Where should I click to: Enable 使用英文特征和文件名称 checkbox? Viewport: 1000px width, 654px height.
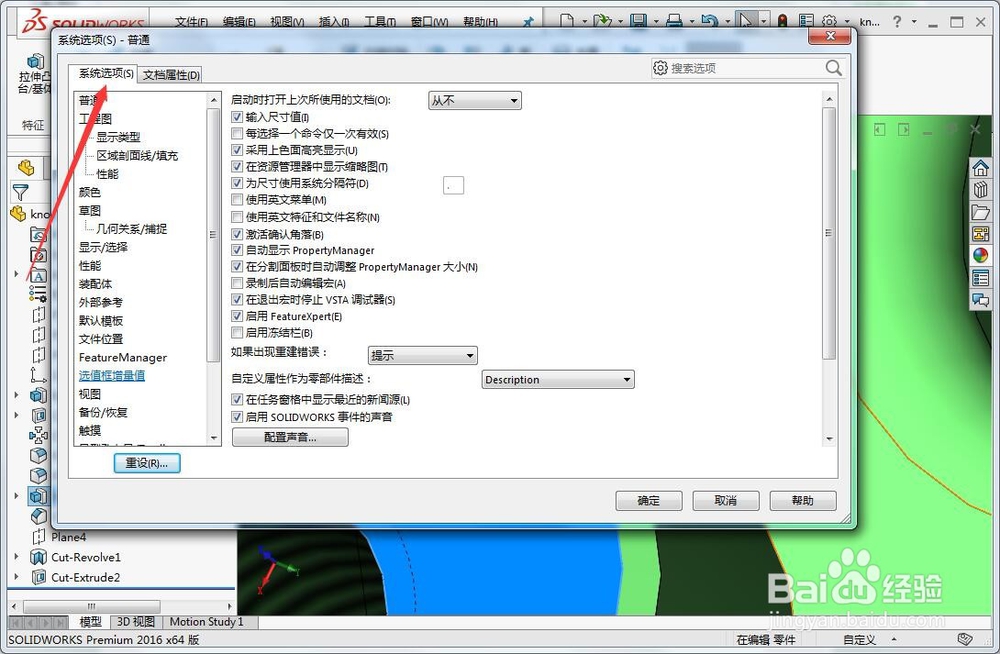pyautogui.click(x=237, y=217)
